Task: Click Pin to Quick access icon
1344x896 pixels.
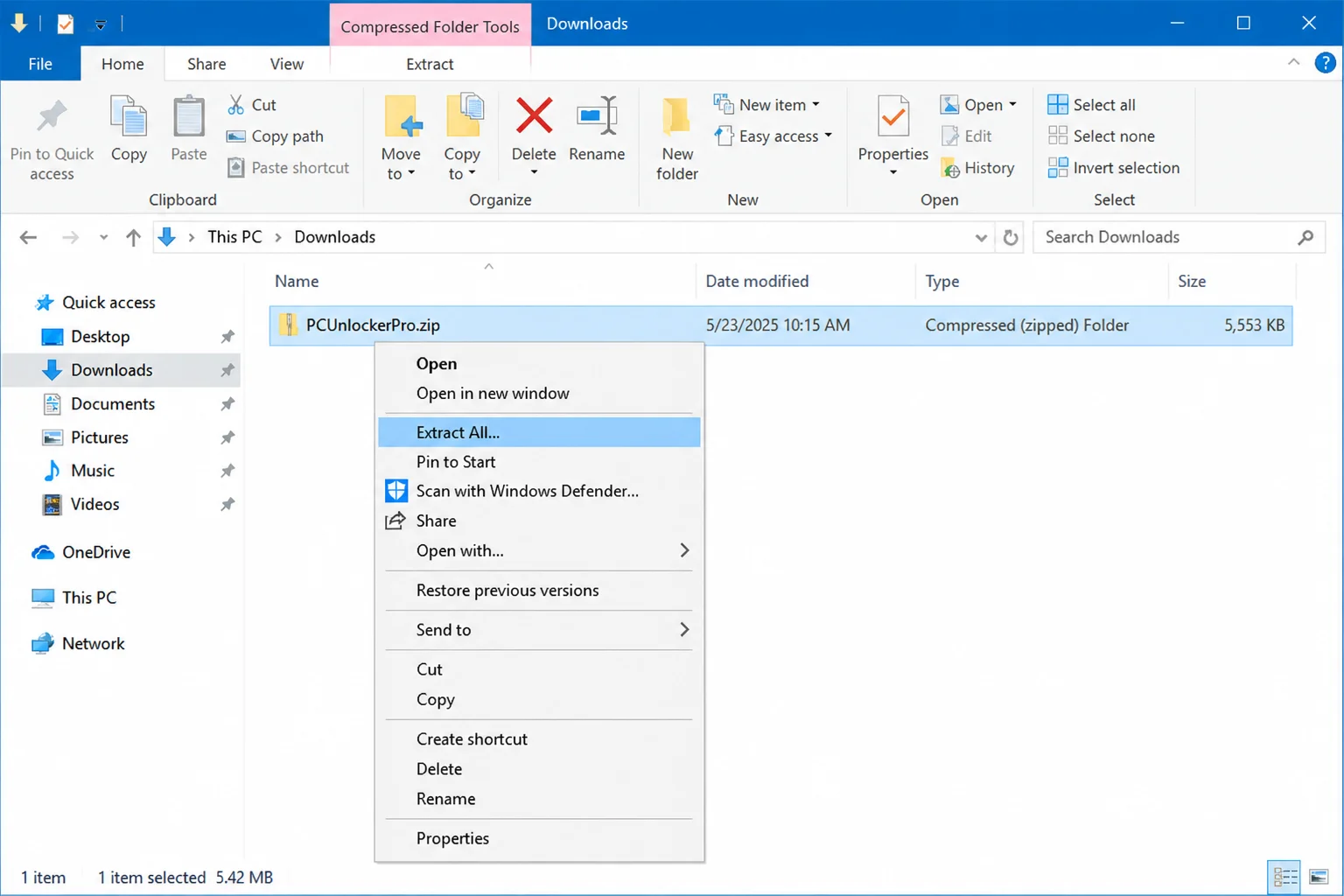Action: [x=52, y=116]
